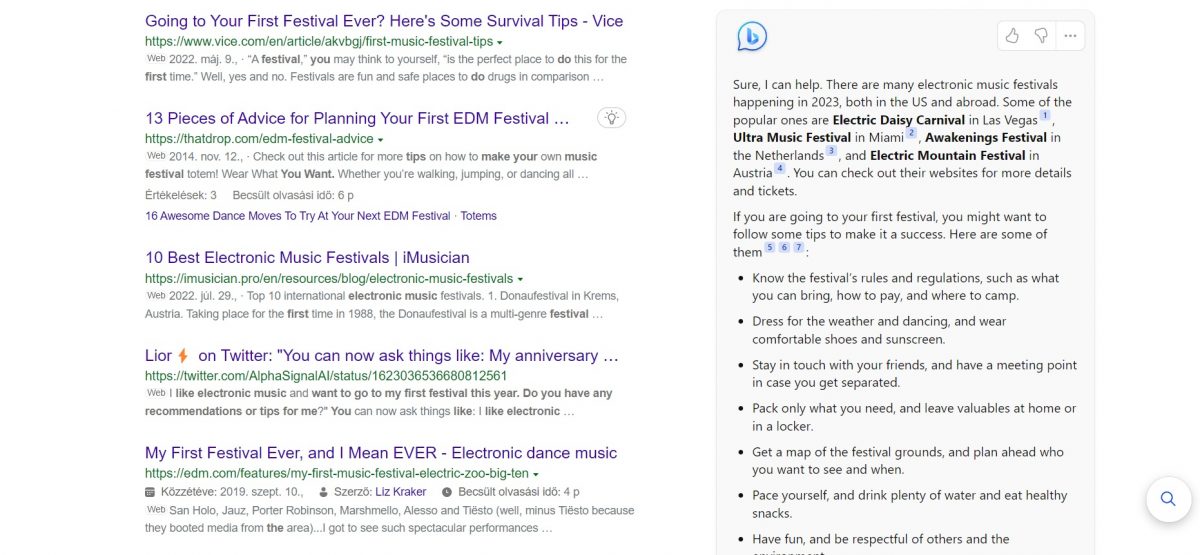Click the Totems sublink

(478, 216)
